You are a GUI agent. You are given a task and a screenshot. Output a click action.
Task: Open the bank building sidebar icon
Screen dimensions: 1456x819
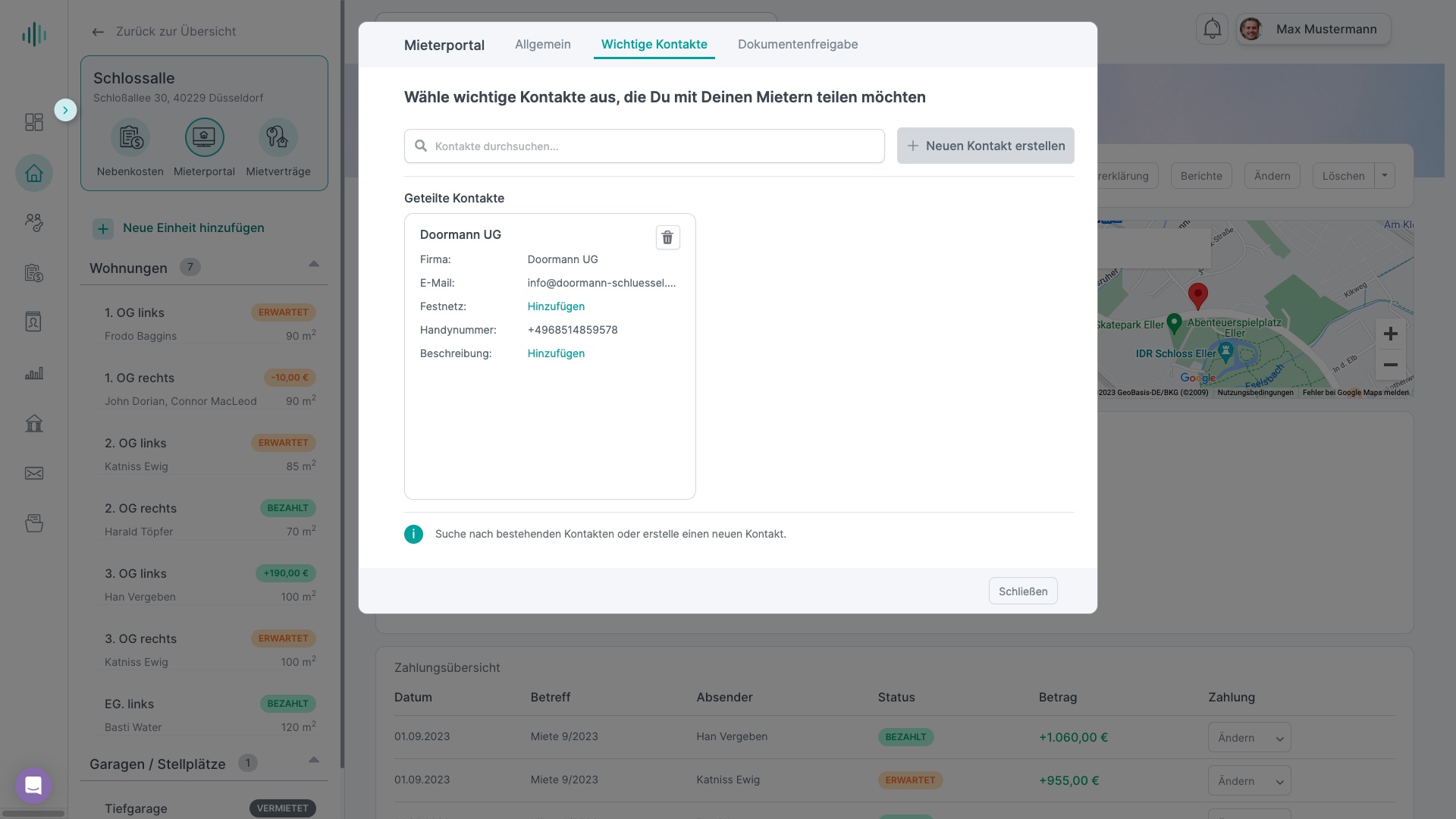click(x=34, y=423)
